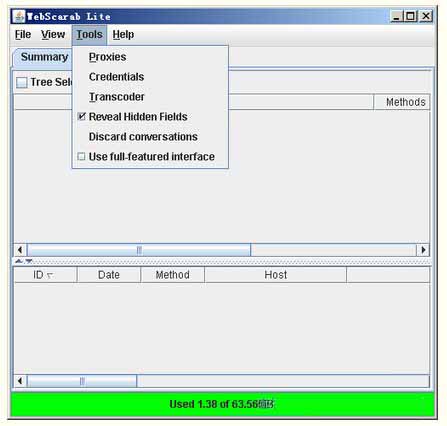Open the View menu
Image resolution: width=447 pixels, height=426 pixels.
tap(53, 35)
